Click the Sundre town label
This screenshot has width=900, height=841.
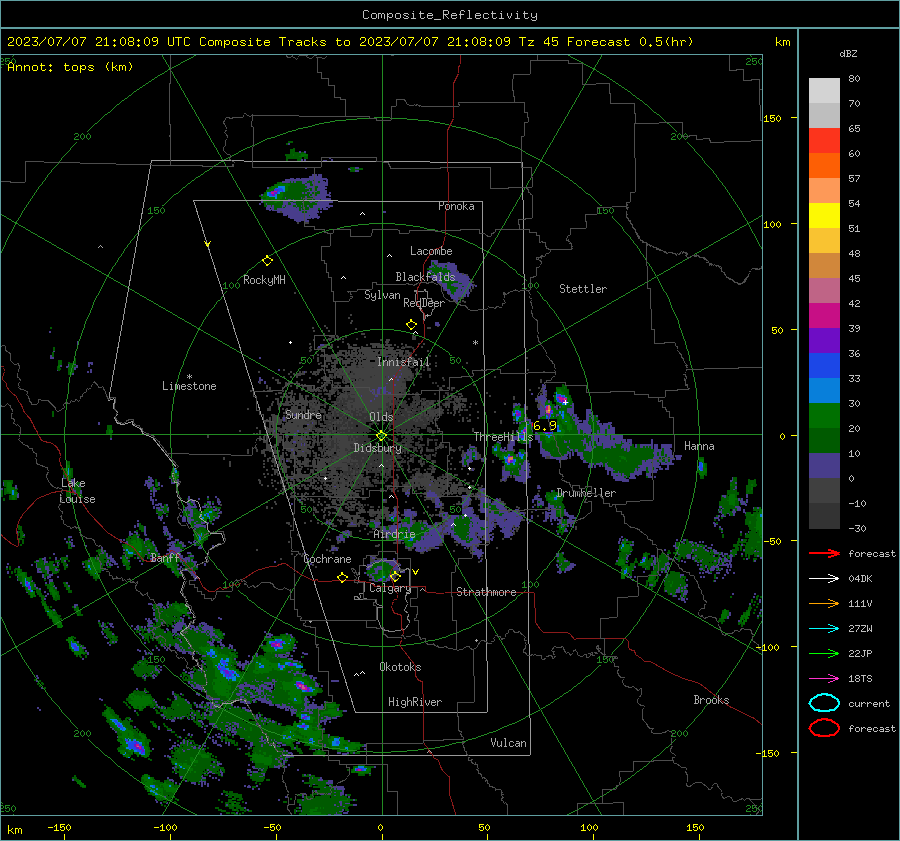pyautogui.click(x=303, y=415)
